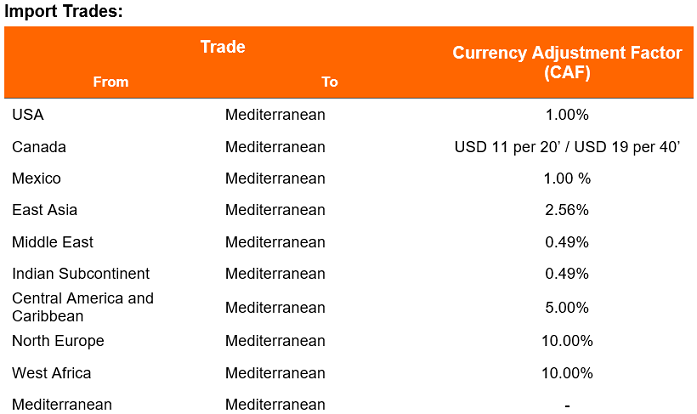Click 'Central America and Caribbean' cell
The height and width of the screenshot is (414, 697).
click(x=83, y=306)
